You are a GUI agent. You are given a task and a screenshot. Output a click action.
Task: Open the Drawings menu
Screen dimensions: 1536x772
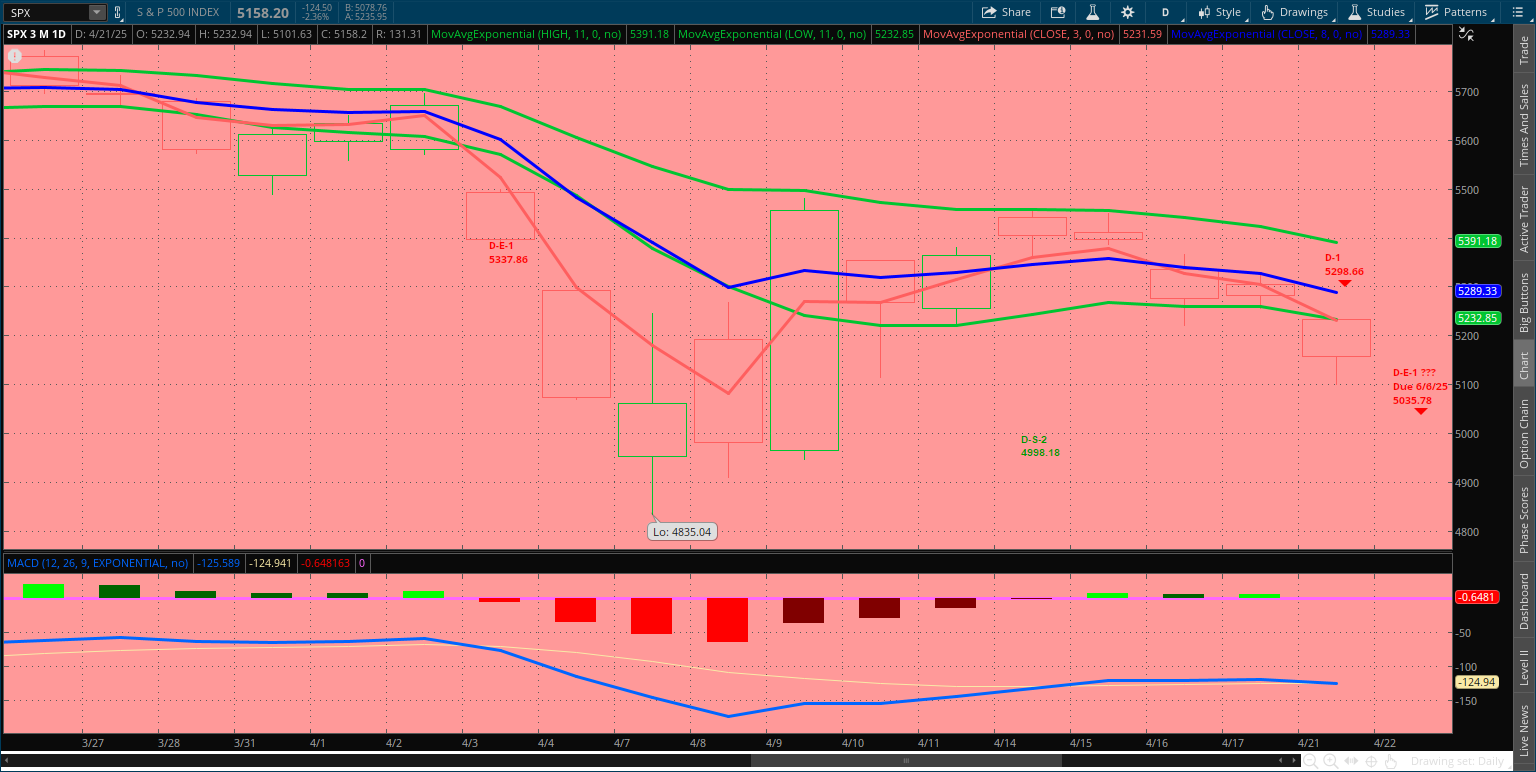click(x=1296, y=12)
